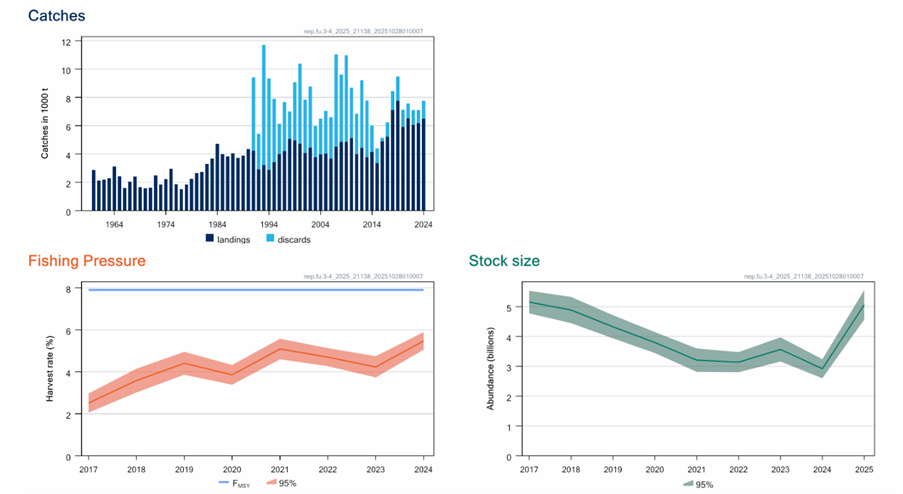
Task: Click the Catches chart heading
Action: click(56, 16)
